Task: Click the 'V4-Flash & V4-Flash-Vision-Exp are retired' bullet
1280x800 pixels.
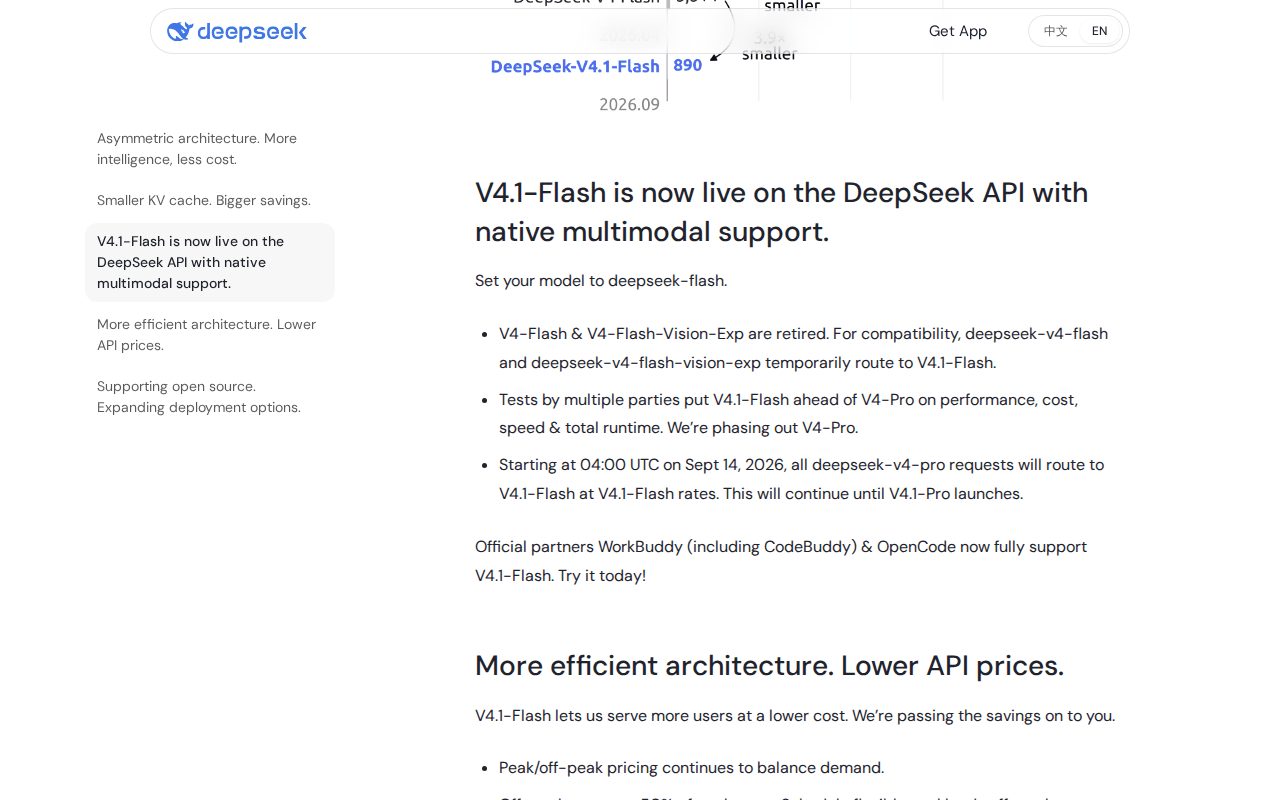Action: (x=803, y=348)
